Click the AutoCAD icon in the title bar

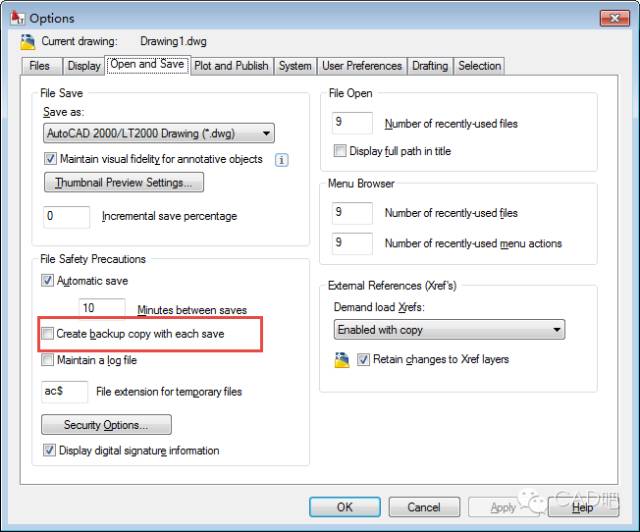pos(14,18)
